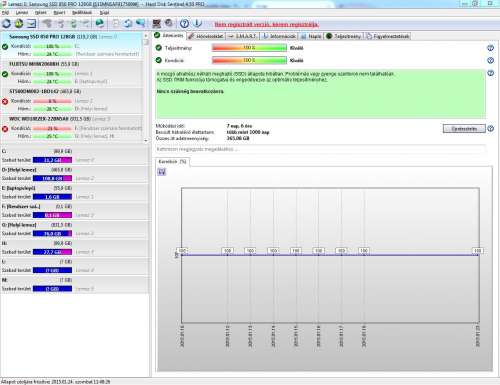Click the help icon beside Teljesítmény bar
The height and width of the screenshot is (385, 500).
pos(490,48)
